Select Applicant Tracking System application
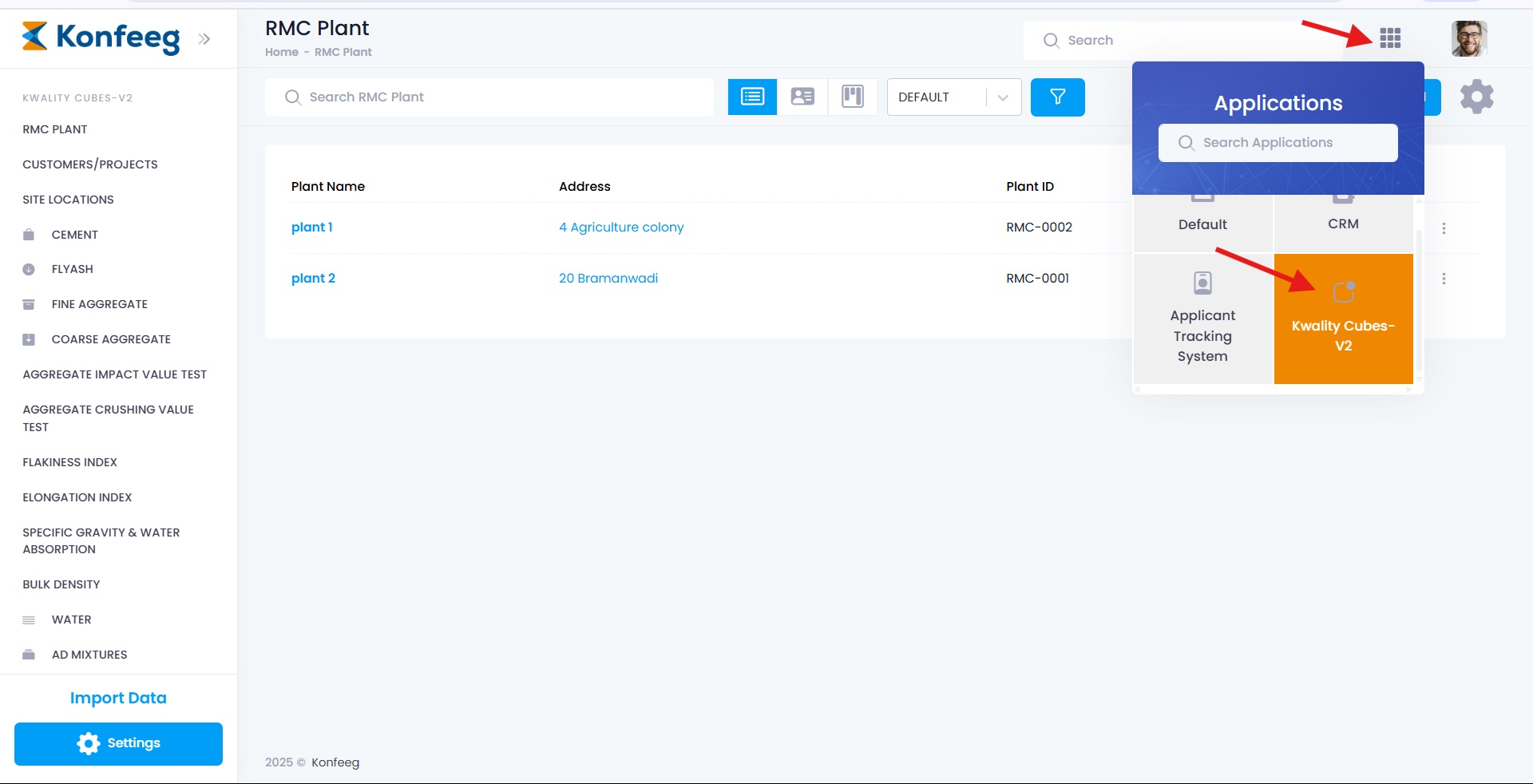The image size is (1533, 784). pyautogui.click(x=1202, y=319)
